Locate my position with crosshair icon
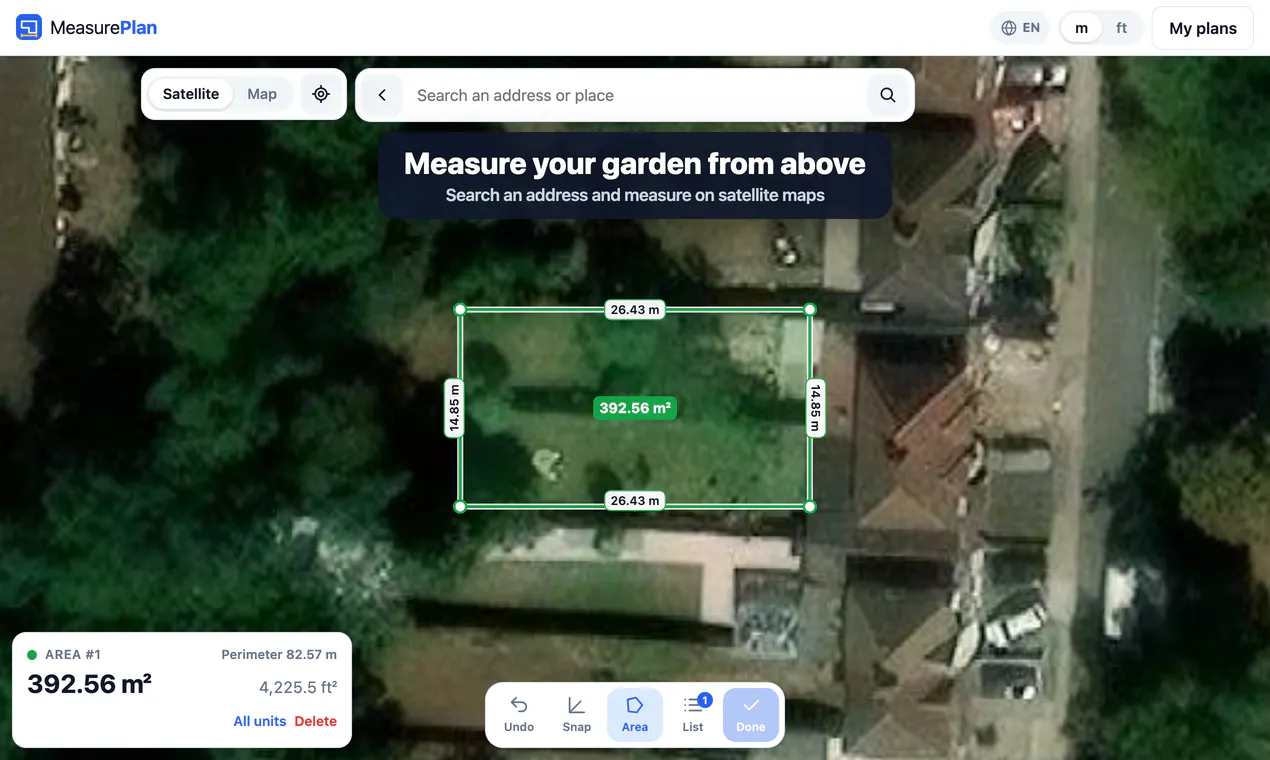1270x760 pixels. click(321, 94)
